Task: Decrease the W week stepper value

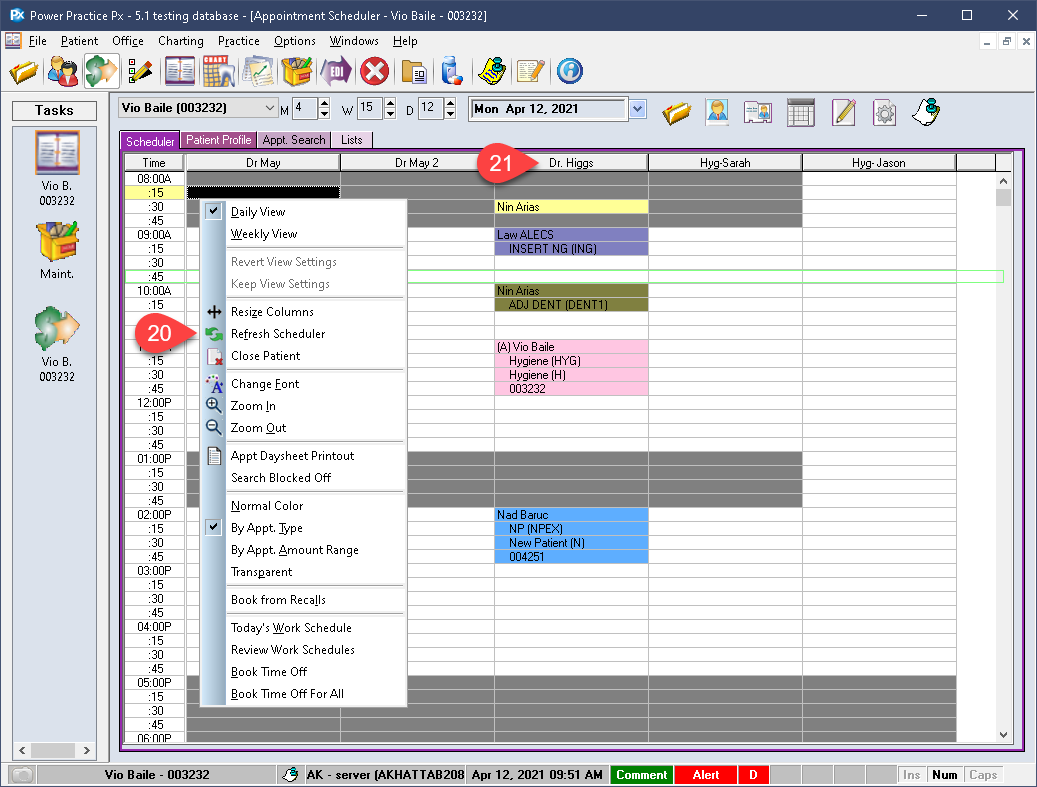Action: (390, 114)
